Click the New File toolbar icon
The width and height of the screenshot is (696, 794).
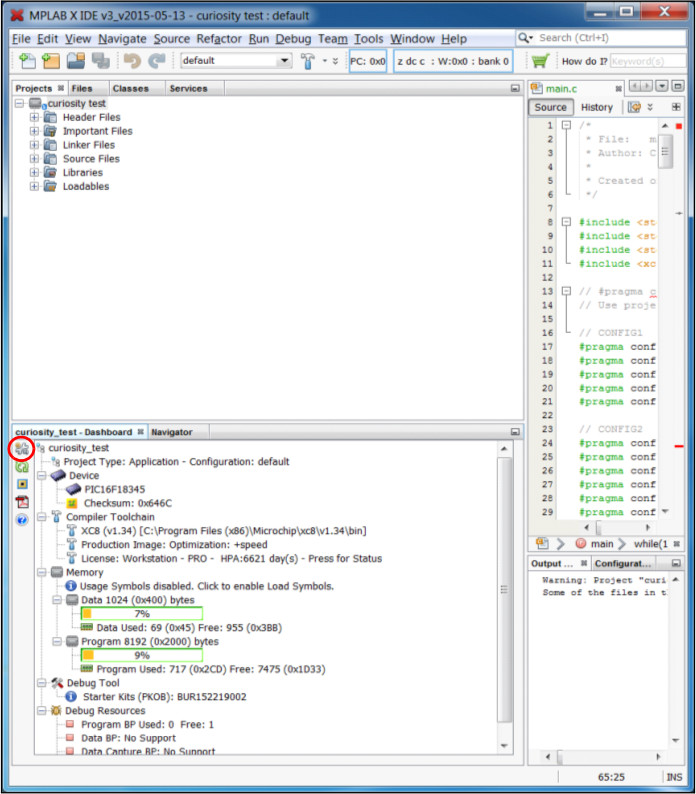click(27, 61)
